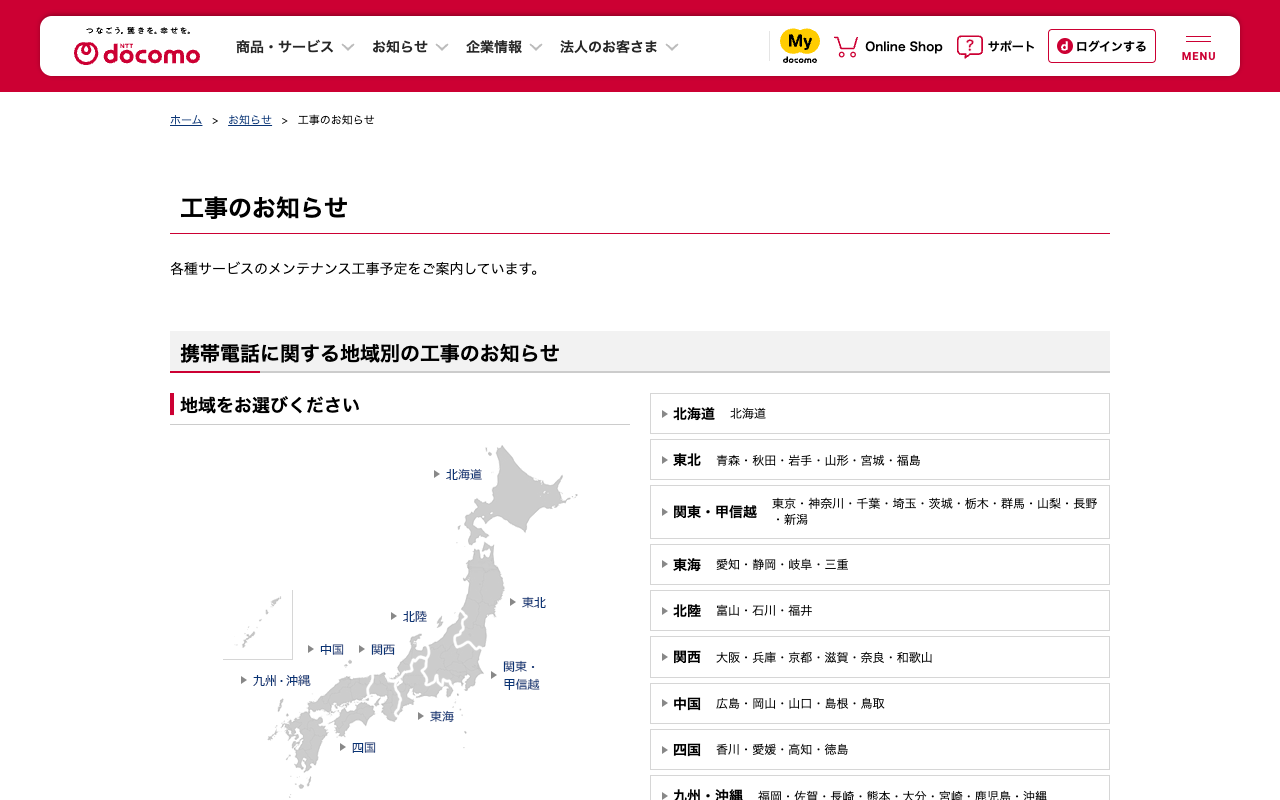Expand the 企業情報 dropdown menu
The height and width of the screenshot is (800, 1280).
pos(504,47)
